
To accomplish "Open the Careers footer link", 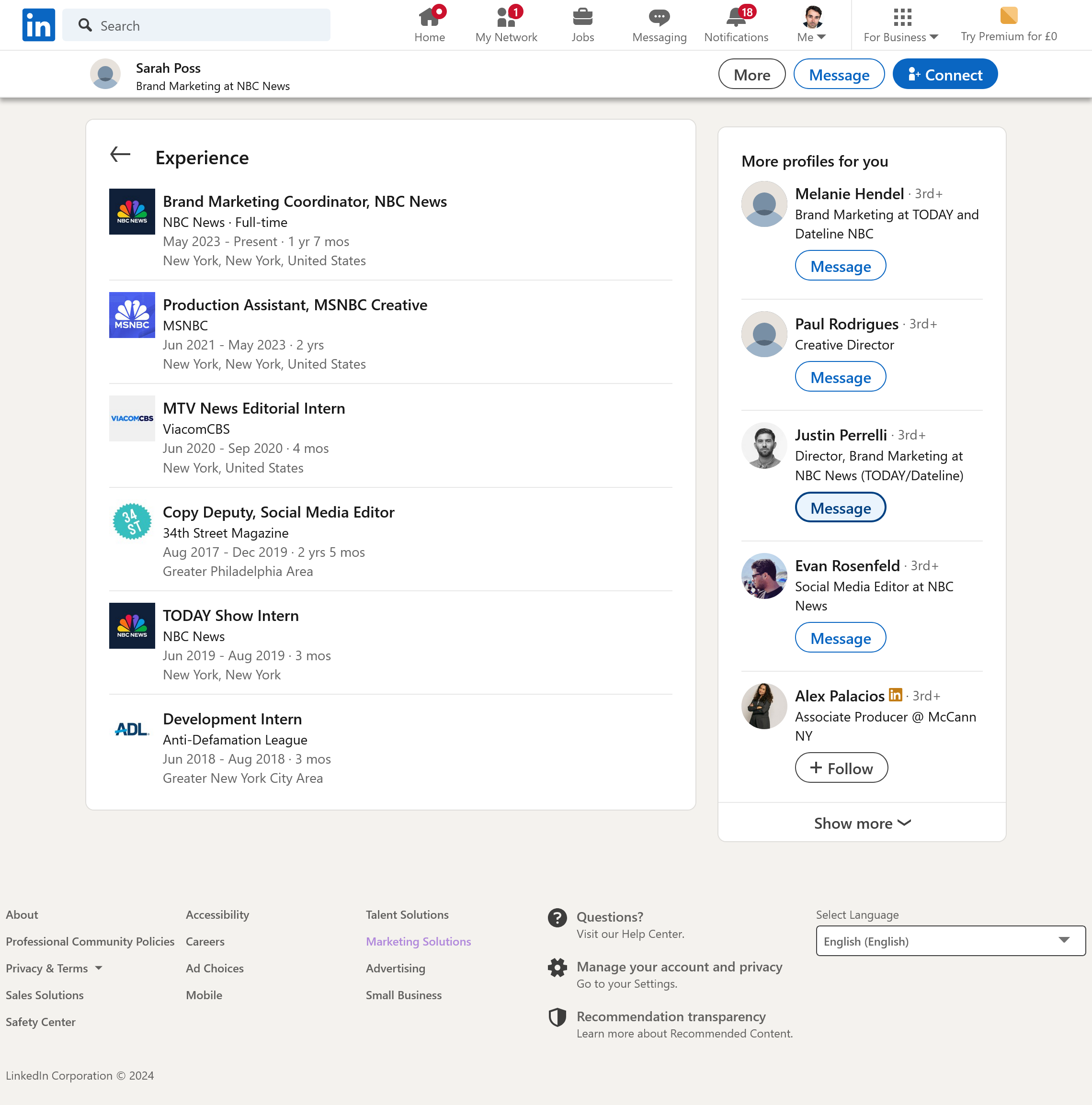I will click(205, 941).
